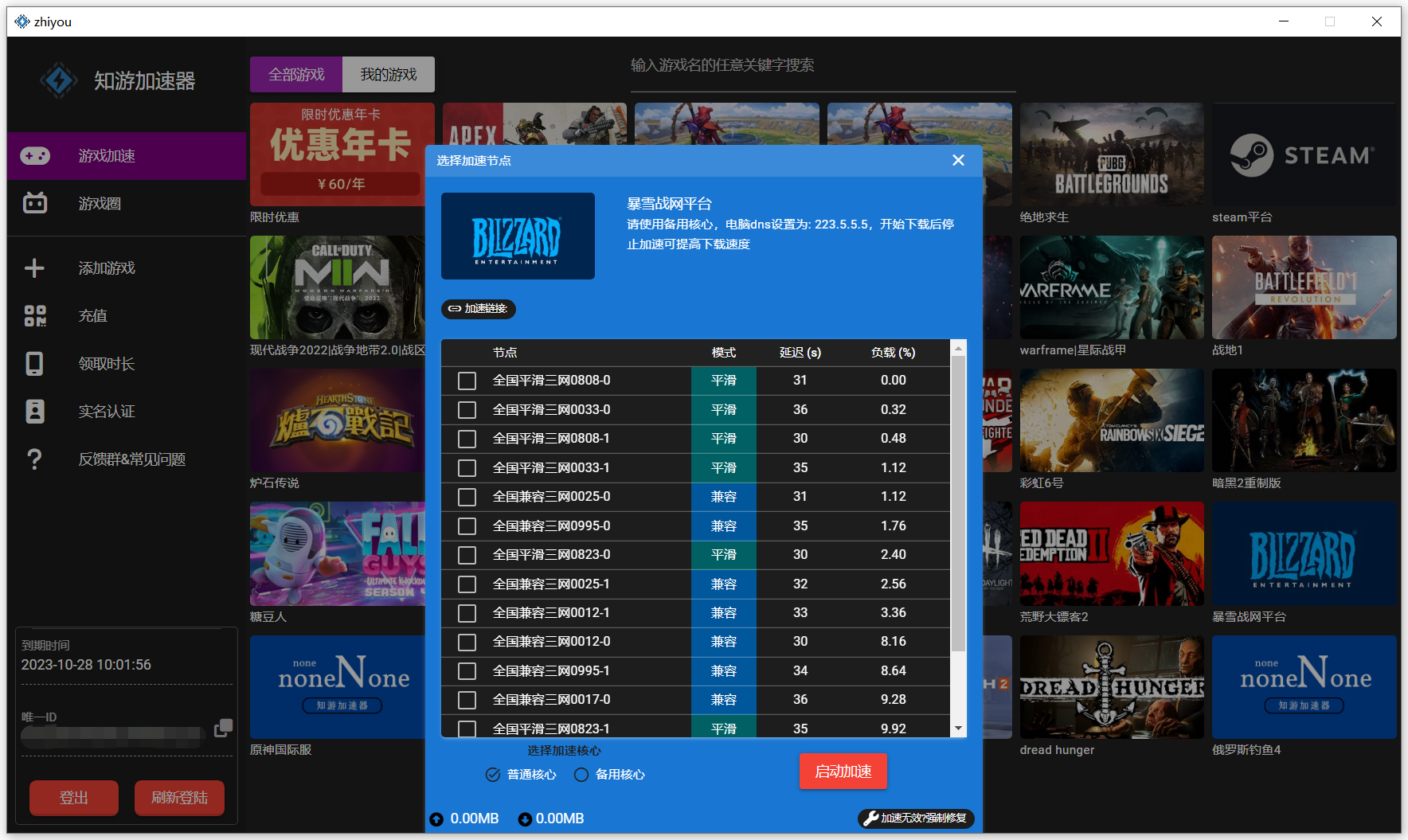Click the ID badge icon for 实名认证
The height and width of the screenshot is (840, 1408).
35,412
